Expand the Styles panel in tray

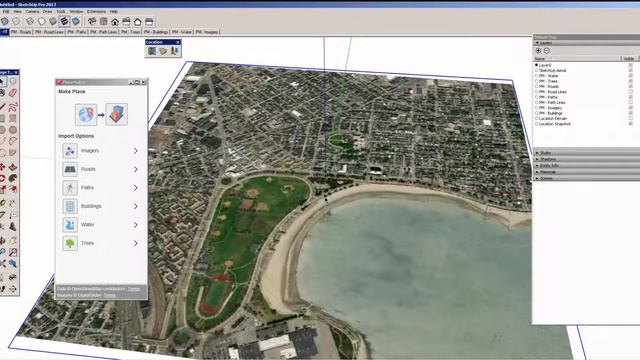pos(587,153)
